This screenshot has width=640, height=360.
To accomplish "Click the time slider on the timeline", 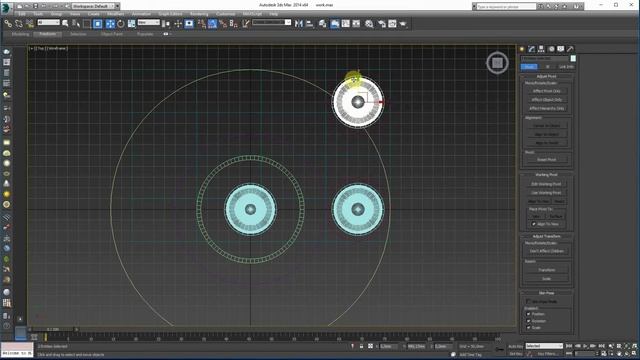I will (53, 329).
